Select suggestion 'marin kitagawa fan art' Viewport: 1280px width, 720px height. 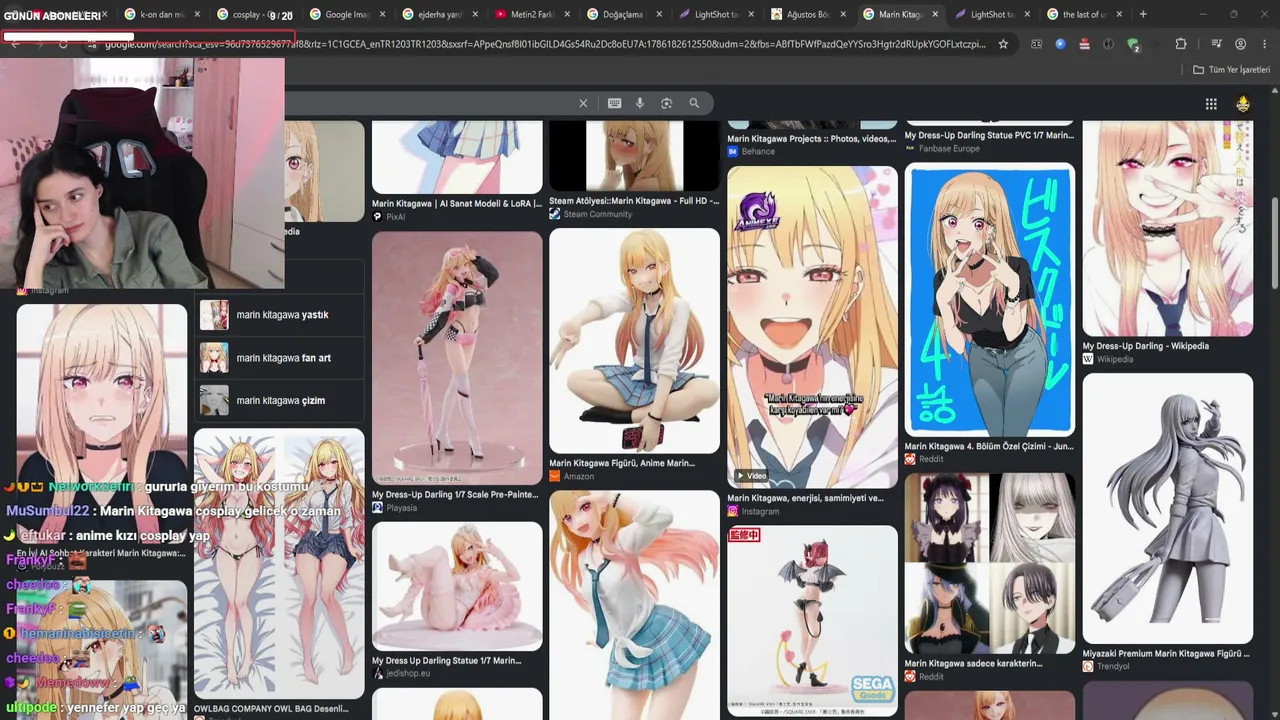point(279,358)
